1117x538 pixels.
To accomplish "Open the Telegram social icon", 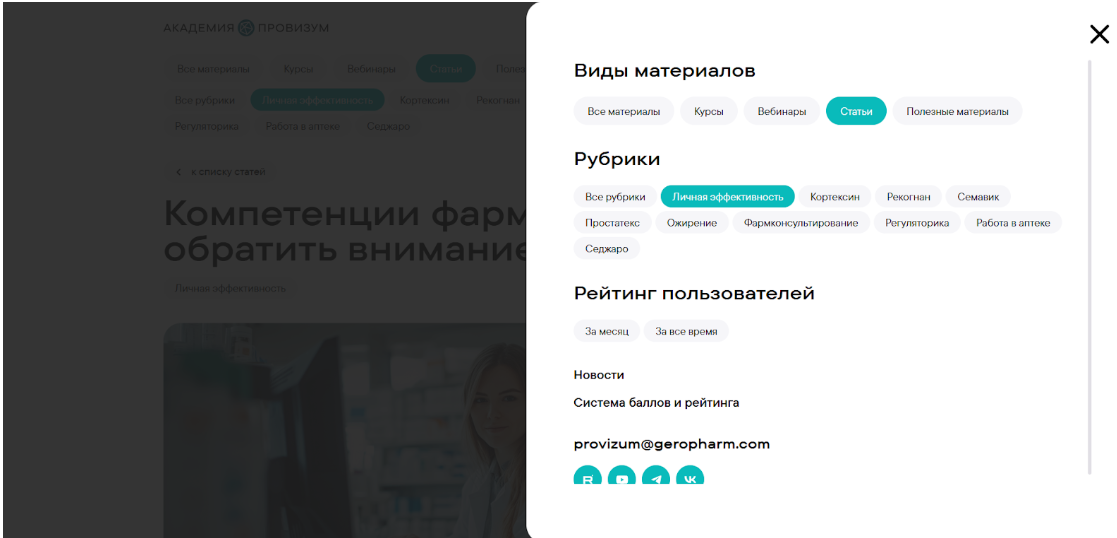I will [x=656, y=476].
